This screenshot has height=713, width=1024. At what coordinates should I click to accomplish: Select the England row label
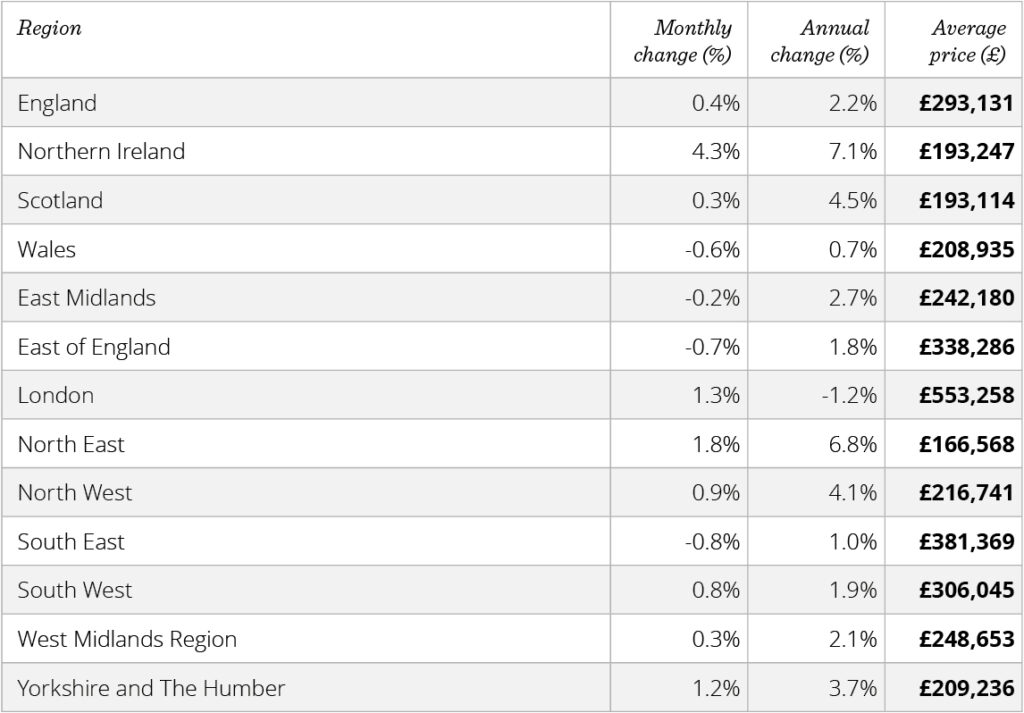pyautogui.click(x=57, y=103)
